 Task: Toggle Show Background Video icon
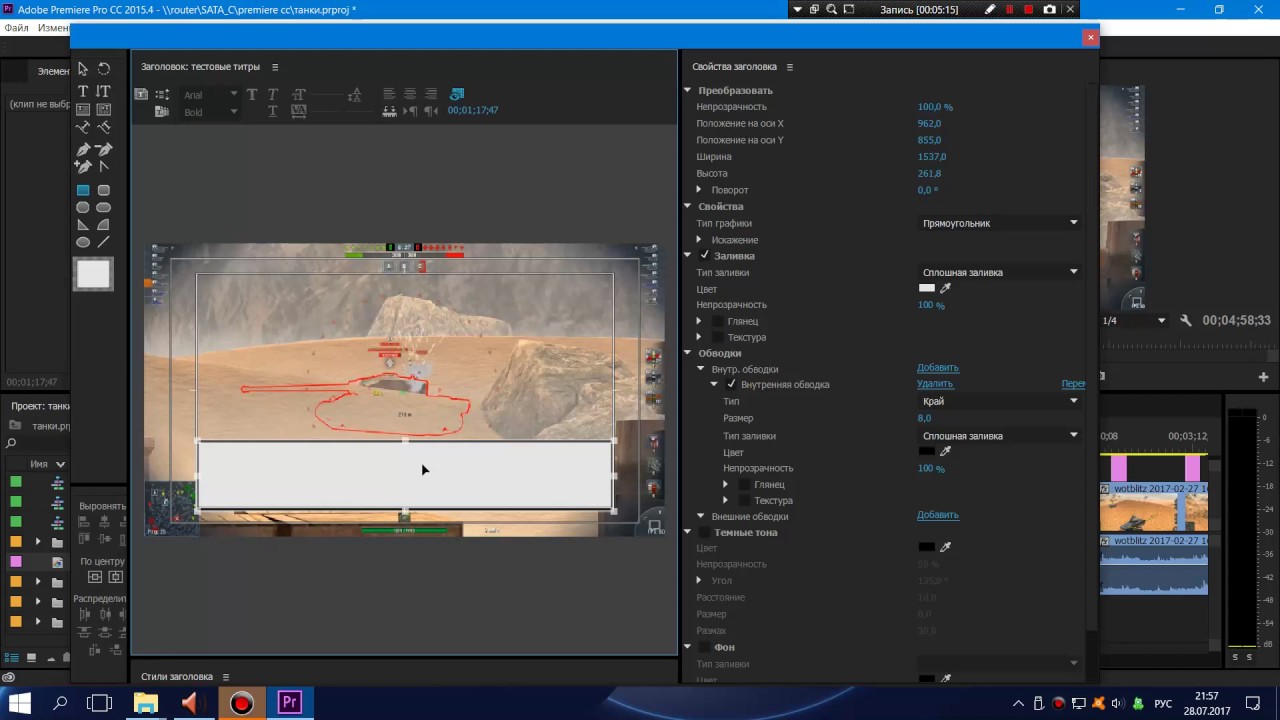(x=457, y=94)
